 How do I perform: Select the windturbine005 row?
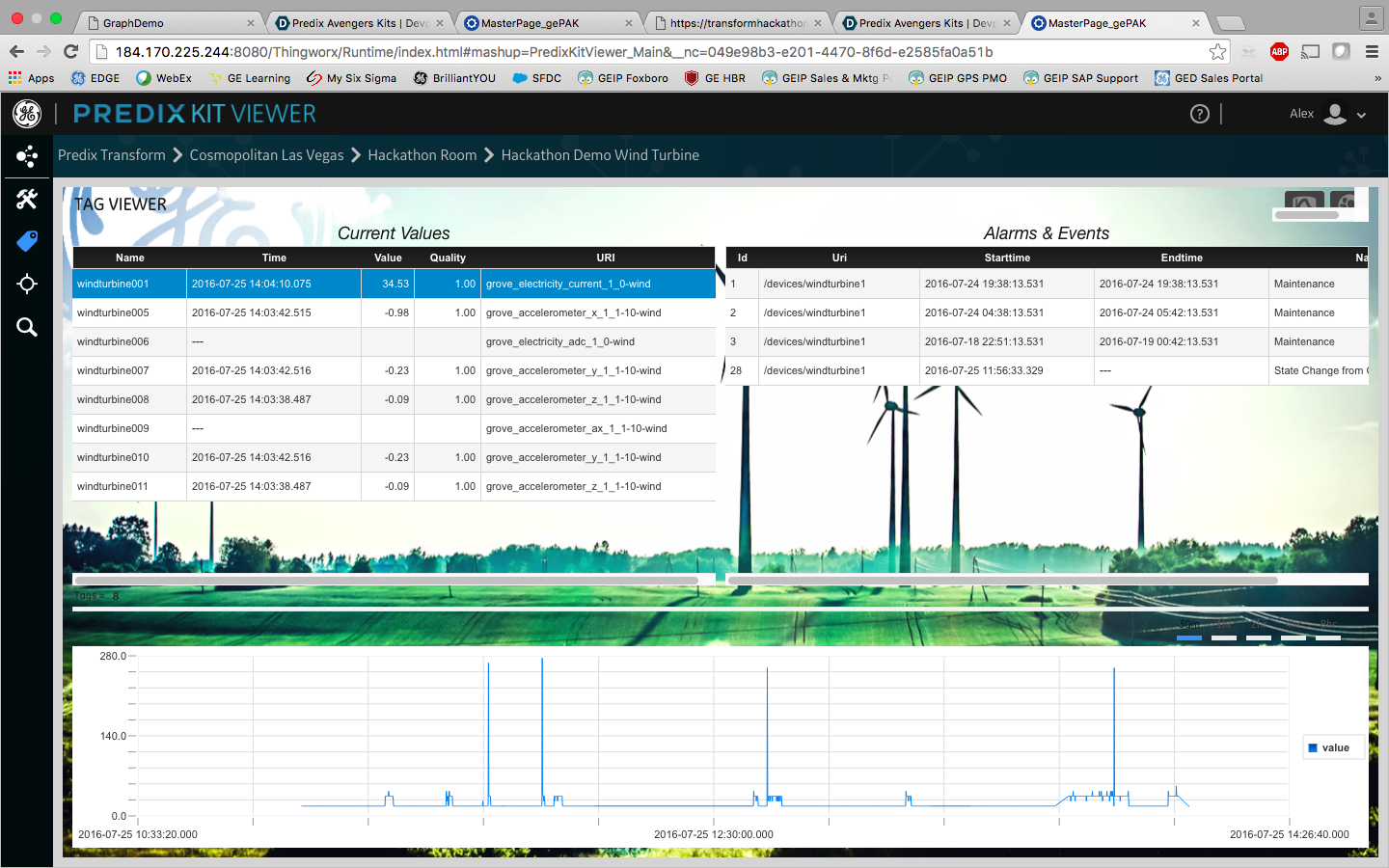(x=394, y=312)
